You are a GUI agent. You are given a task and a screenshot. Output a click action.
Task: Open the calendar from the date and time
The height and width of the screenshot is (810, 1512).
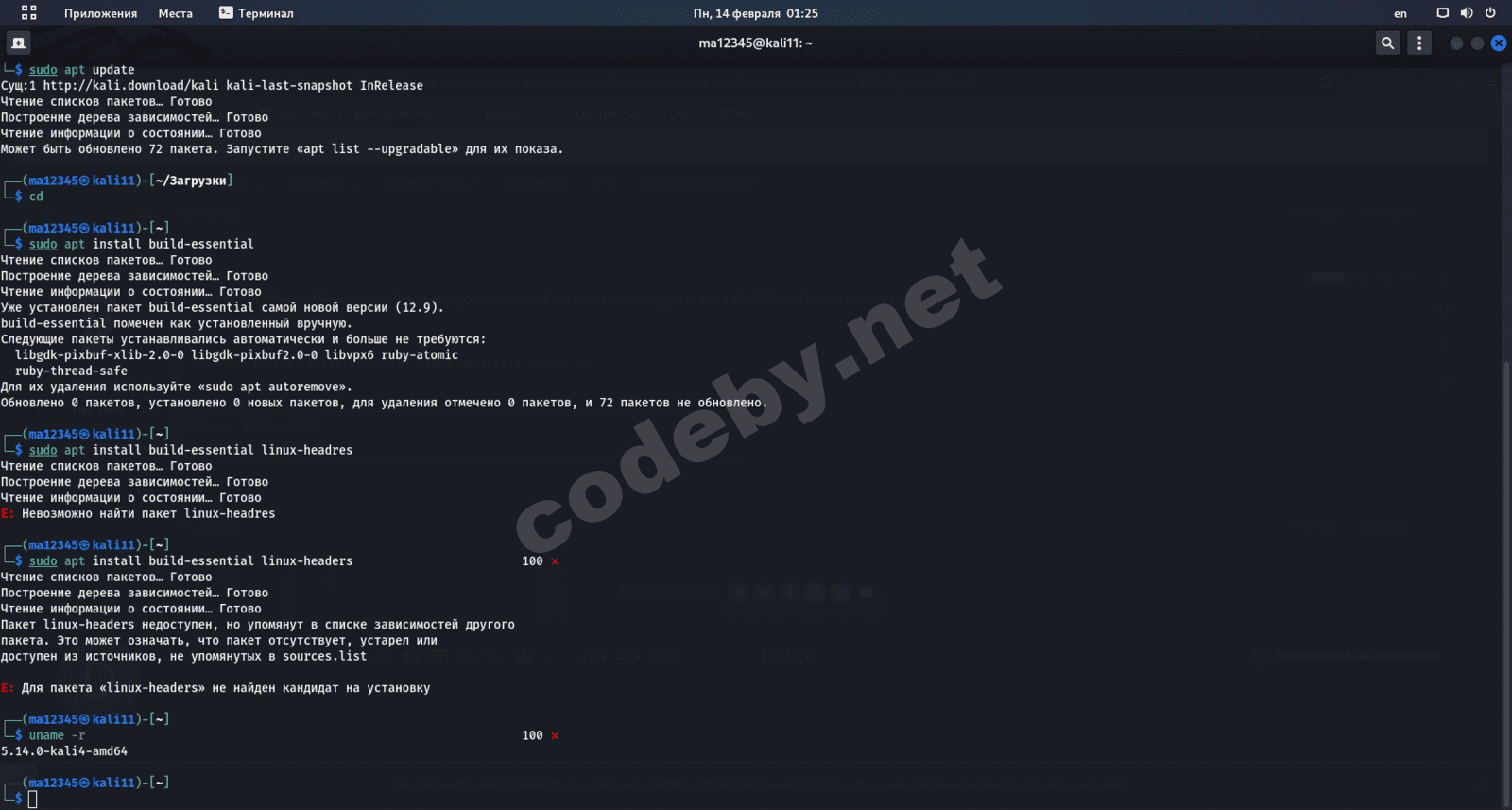coord(756,13)
